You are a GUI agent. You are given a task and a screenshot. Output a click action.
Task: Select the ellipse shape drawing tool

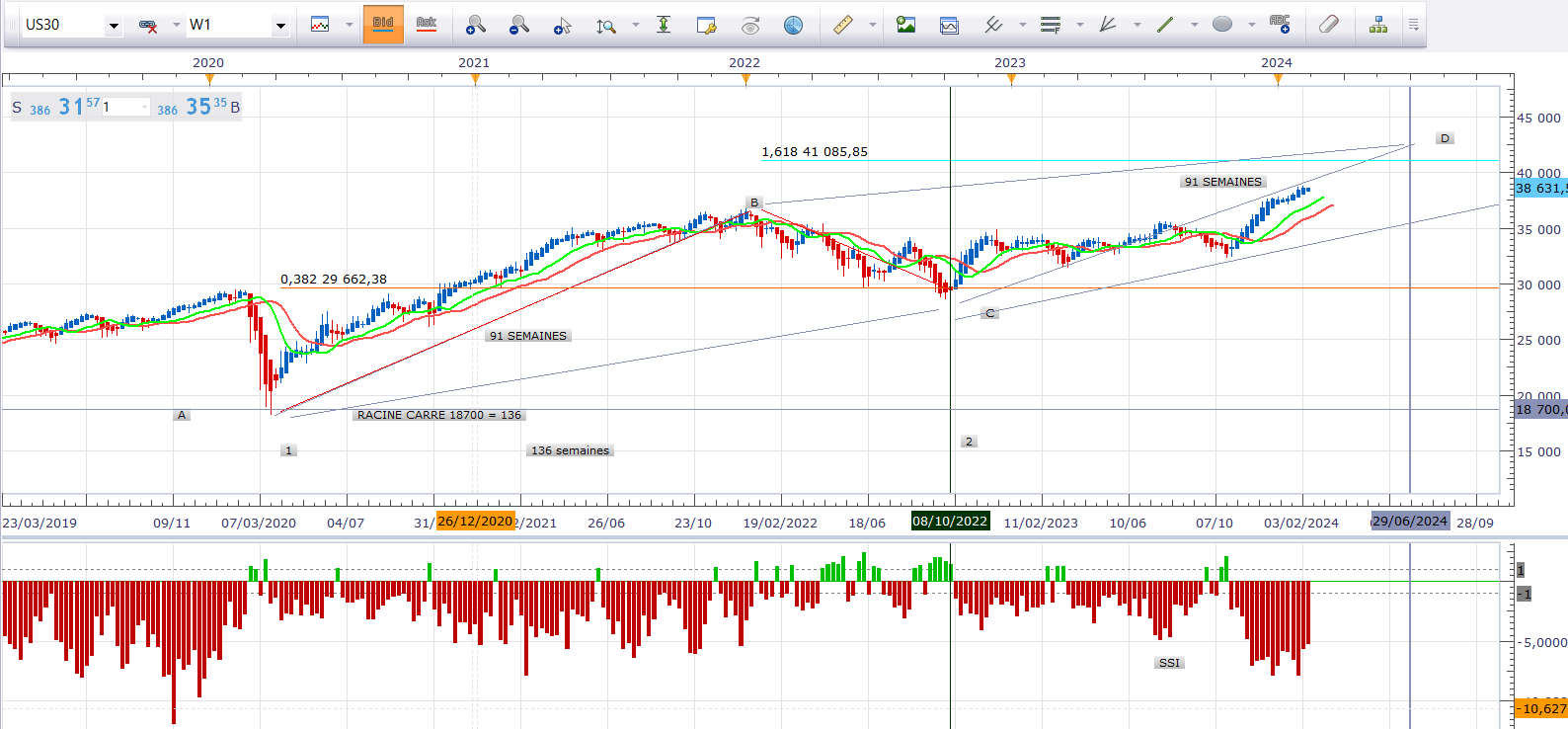(x=1222, y=25)
